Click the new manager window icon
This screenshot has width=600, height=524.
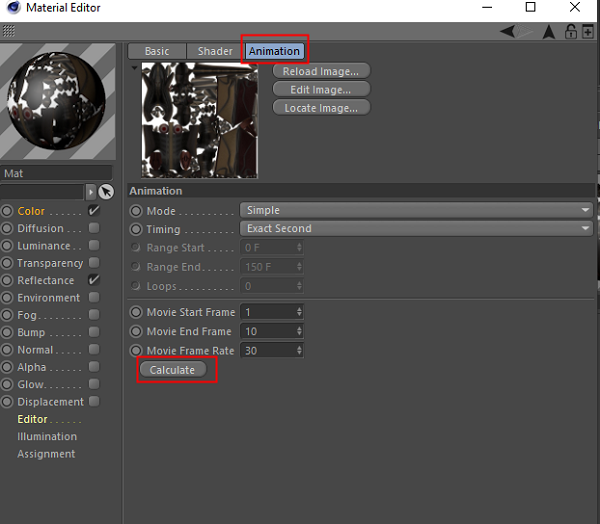click(x=588, y=32)
